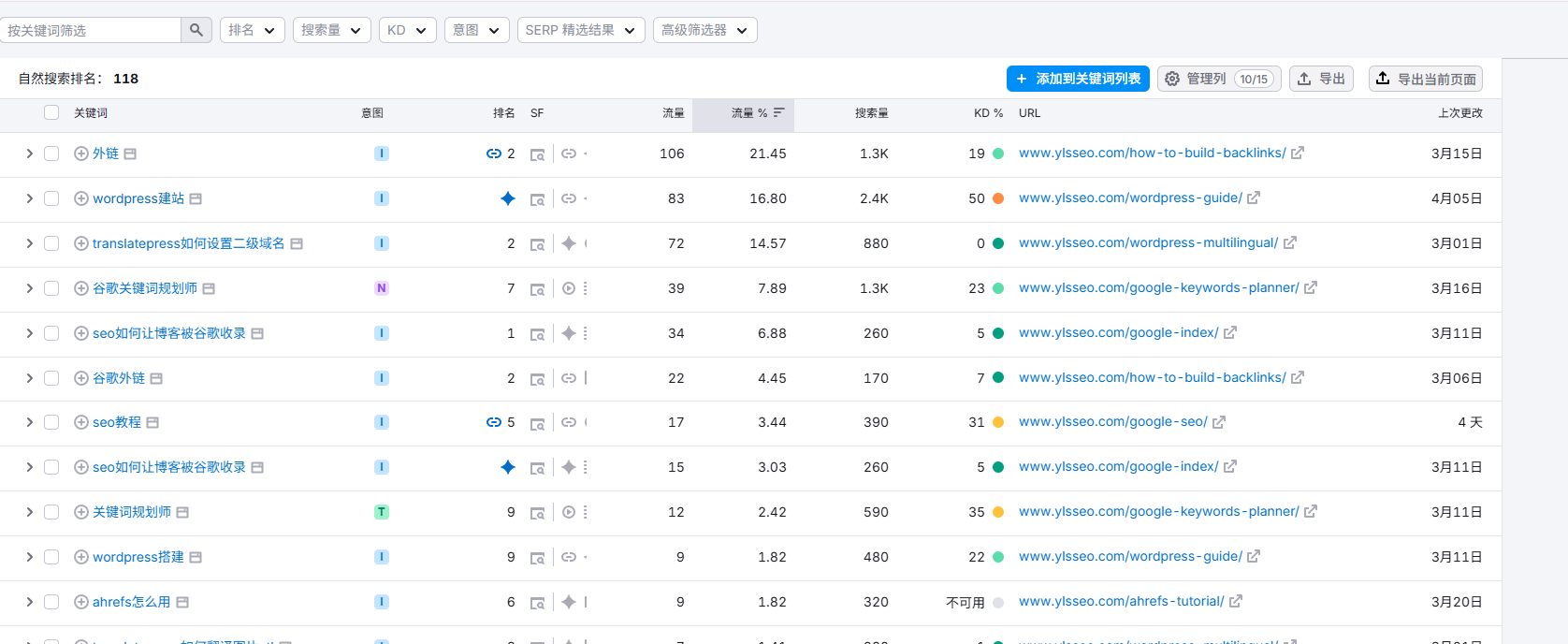The width and height of the screenshot is (1568, 644).
Task: Click plus icon next to wordpress建站 keyword
Action: pos(81,198)
